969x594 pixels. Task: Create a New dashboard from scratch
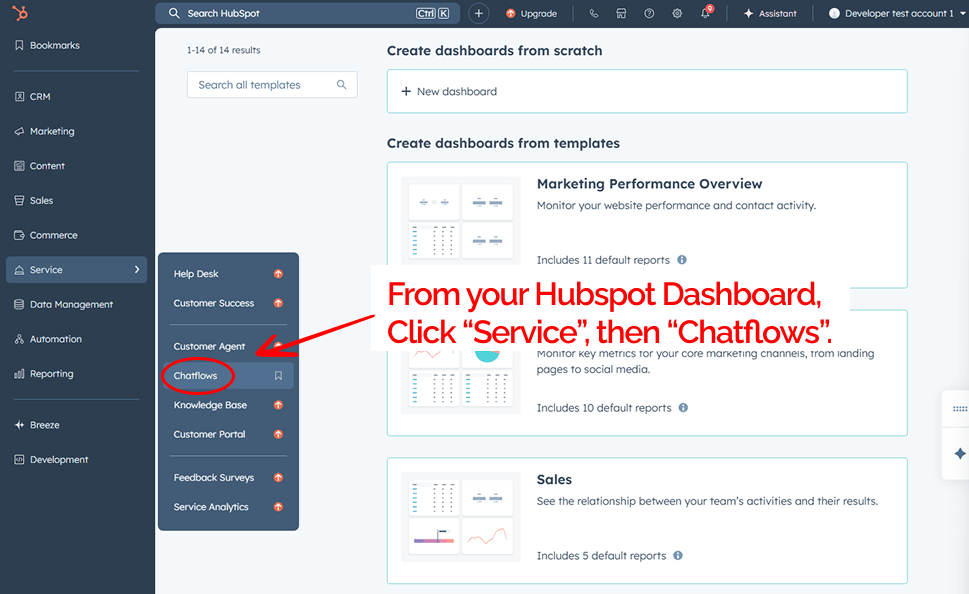456,91
